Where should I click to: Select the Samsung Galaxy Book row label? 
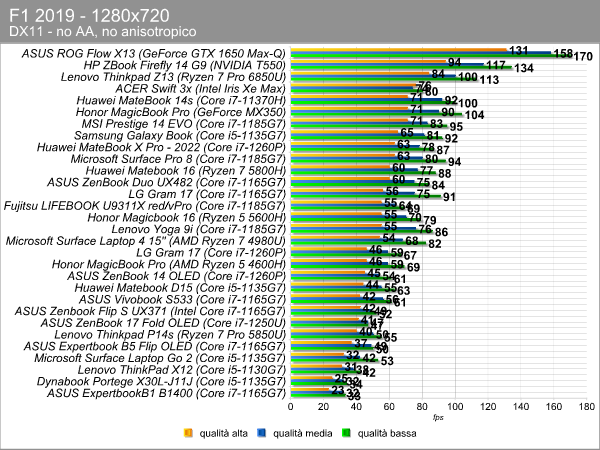click(180, 136)
